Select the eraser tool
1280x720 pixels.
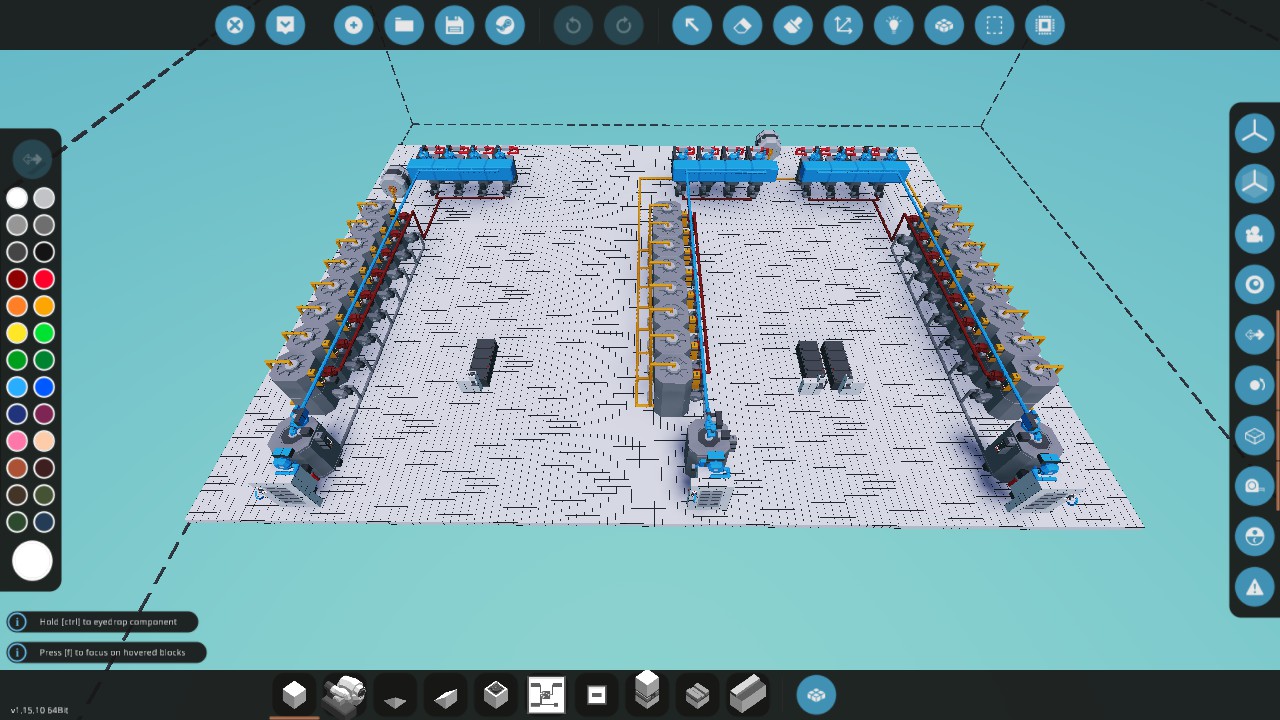(742, 25)
